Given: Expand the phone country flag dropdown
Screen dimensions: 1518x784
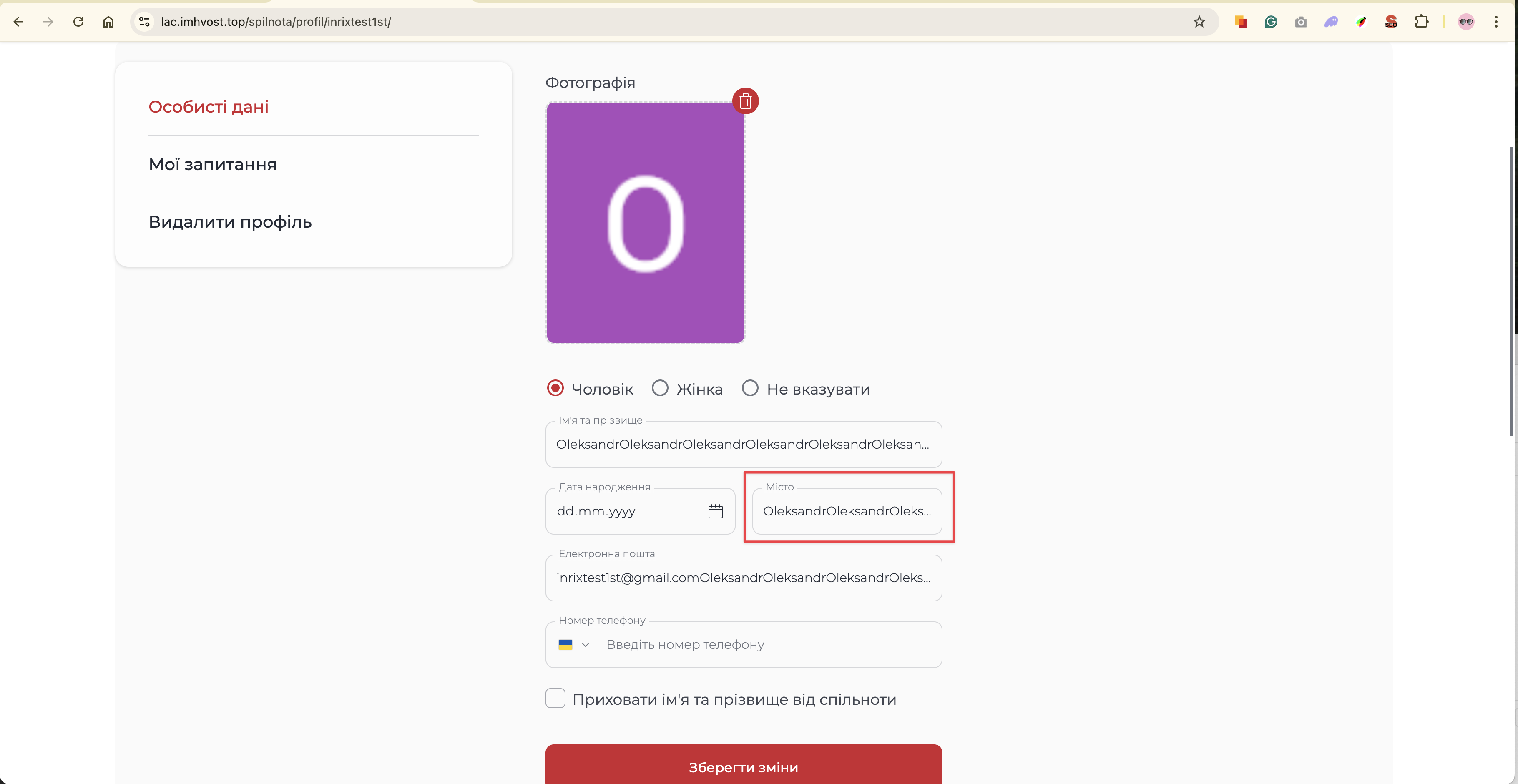Looking at the screenshot, I should click(573, 645).
